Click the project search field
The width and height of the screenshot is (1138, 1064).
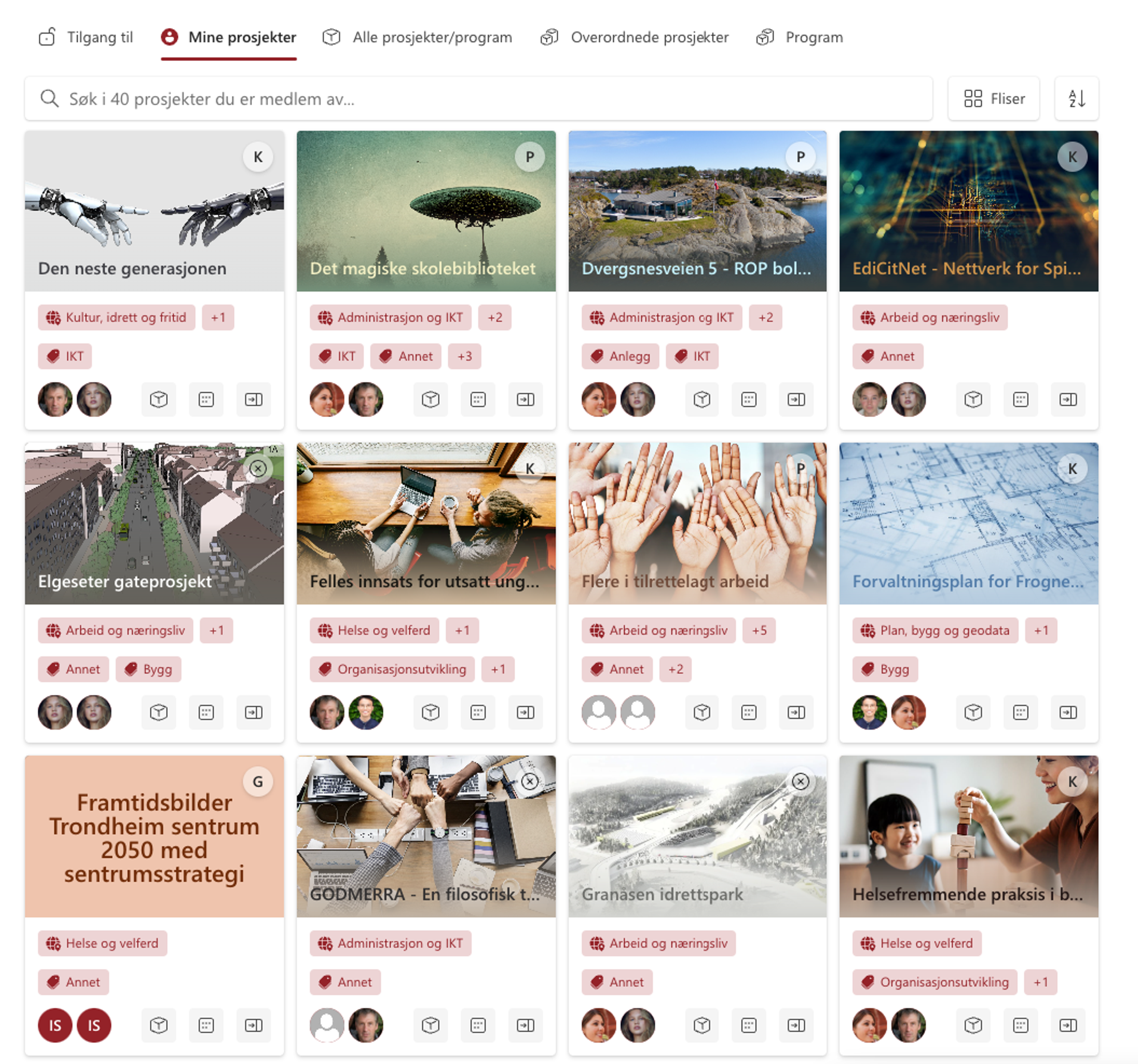coord(479,99)
